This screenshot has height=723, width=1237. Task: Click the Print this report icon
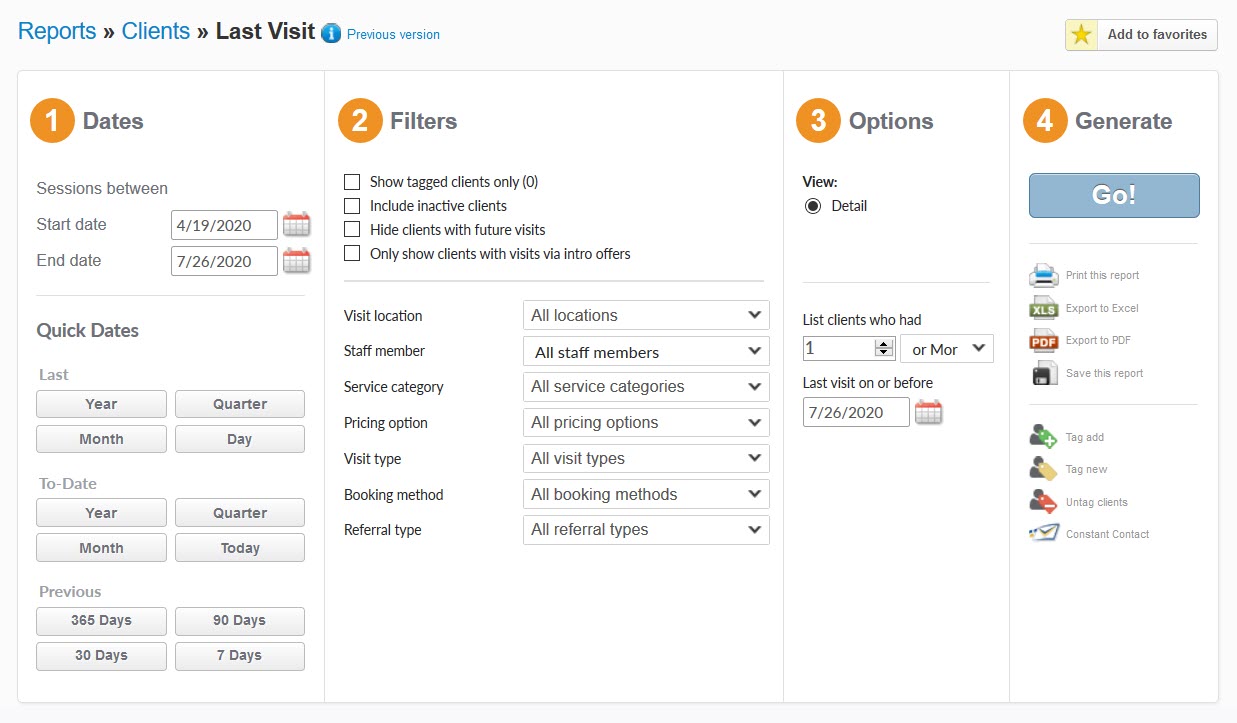pyautogui.click(x=1044, y=275)
